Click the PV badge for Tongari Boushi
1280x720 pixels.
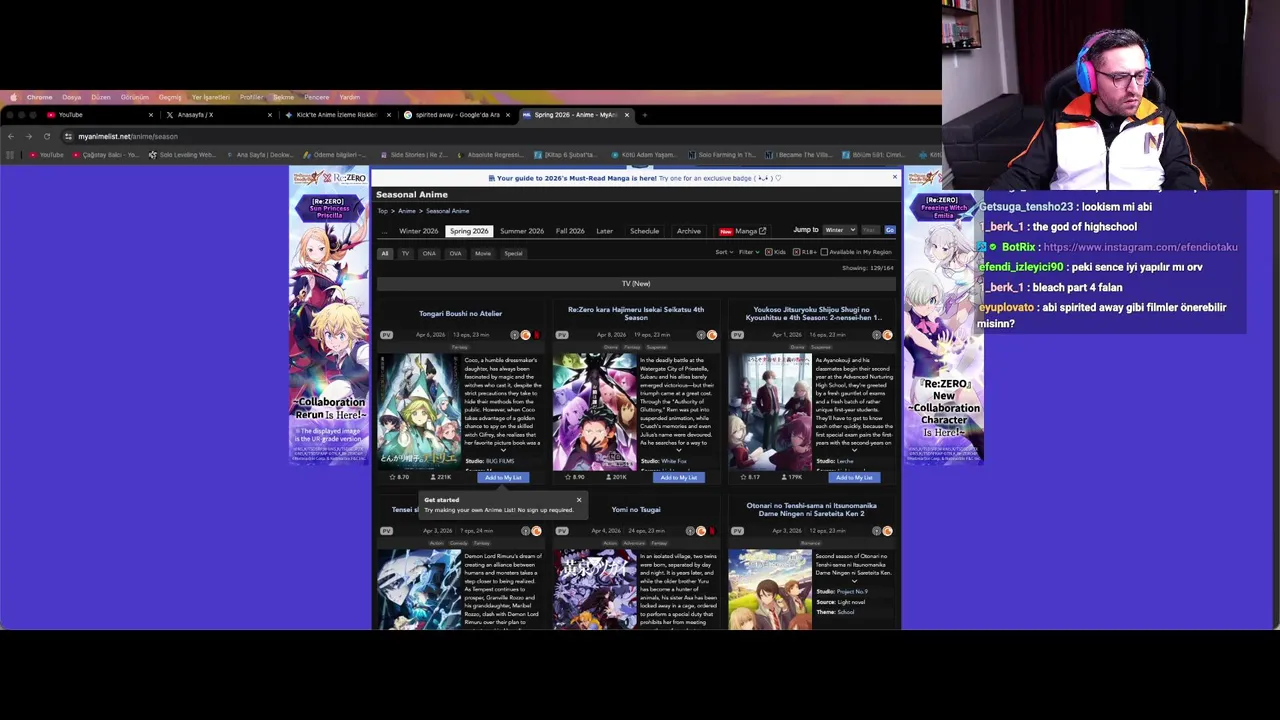(386, 335)
